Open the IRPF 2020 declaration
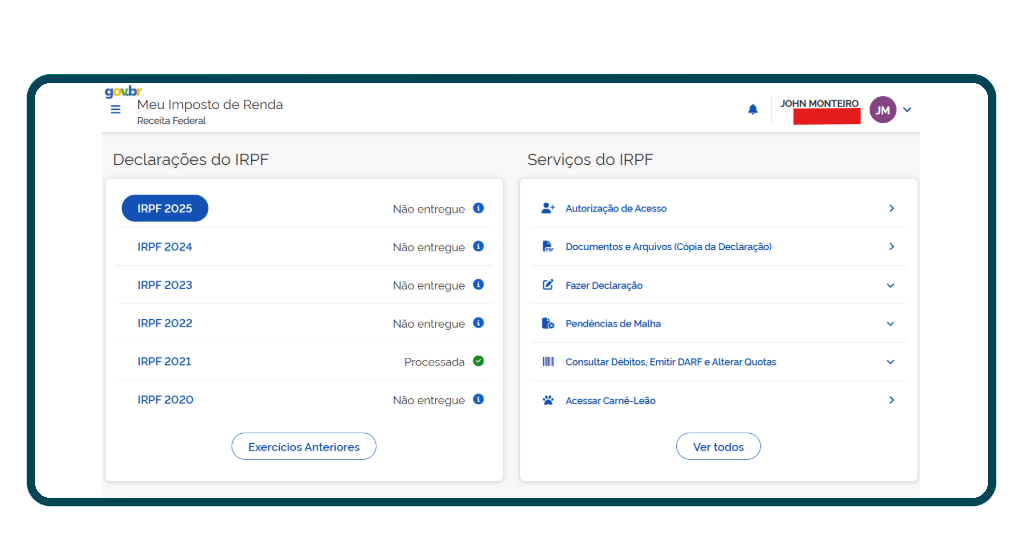This screenshot has width=1024, height=536. coord(165,400)
